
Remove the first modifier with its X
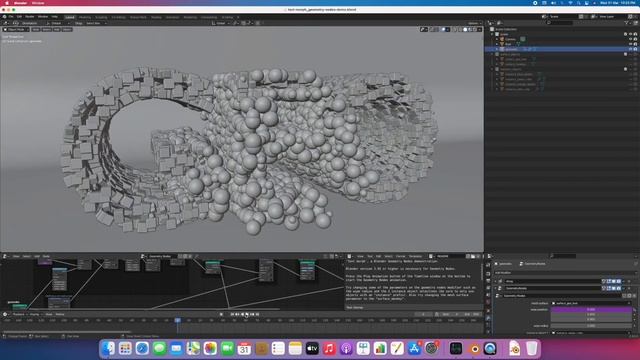coord(629,281)
